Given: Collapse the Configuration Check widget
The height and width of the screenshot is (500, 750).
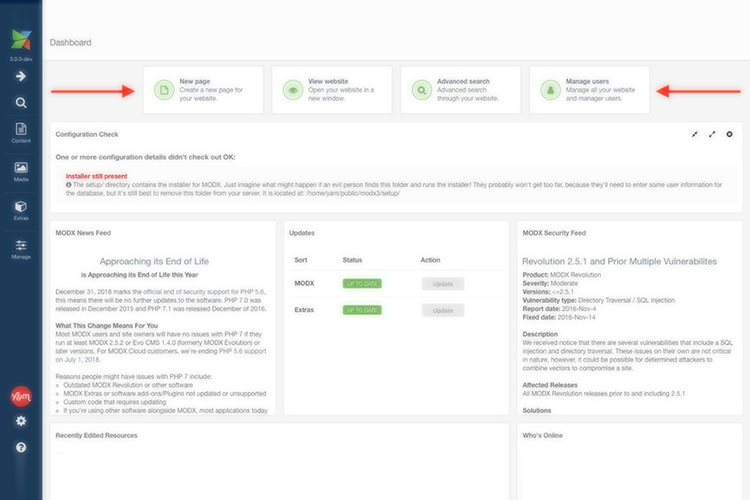Looking at the screenshot, I should (x=695, y=134).
